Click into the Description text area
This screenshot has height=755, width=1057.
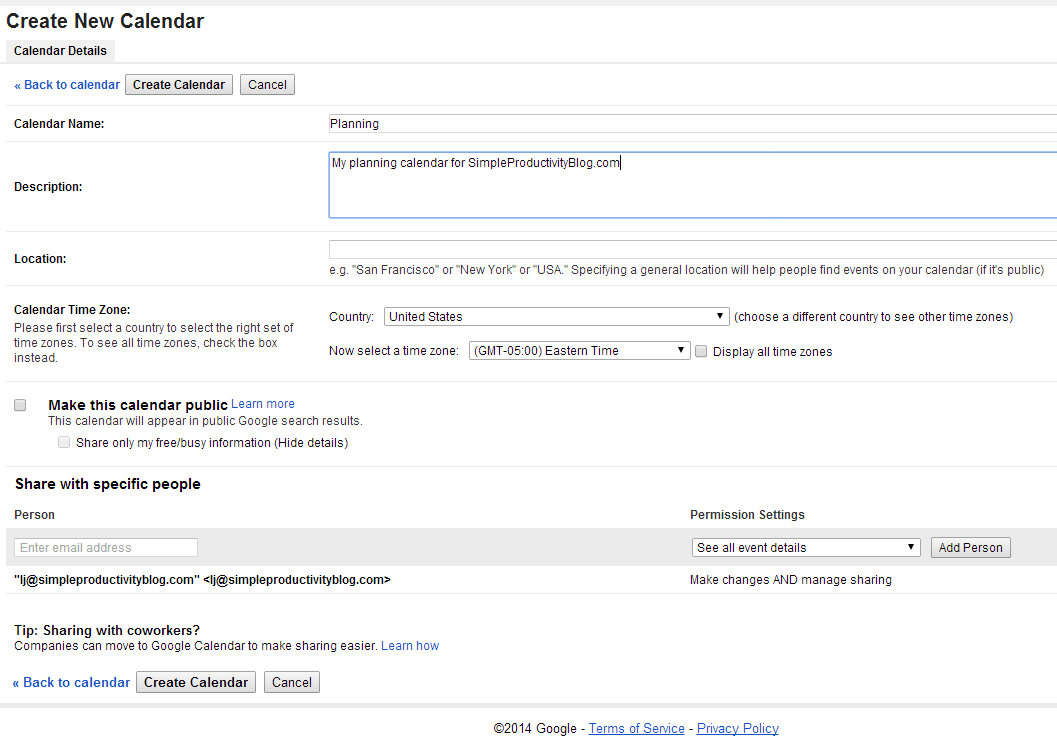pos(692,185)
